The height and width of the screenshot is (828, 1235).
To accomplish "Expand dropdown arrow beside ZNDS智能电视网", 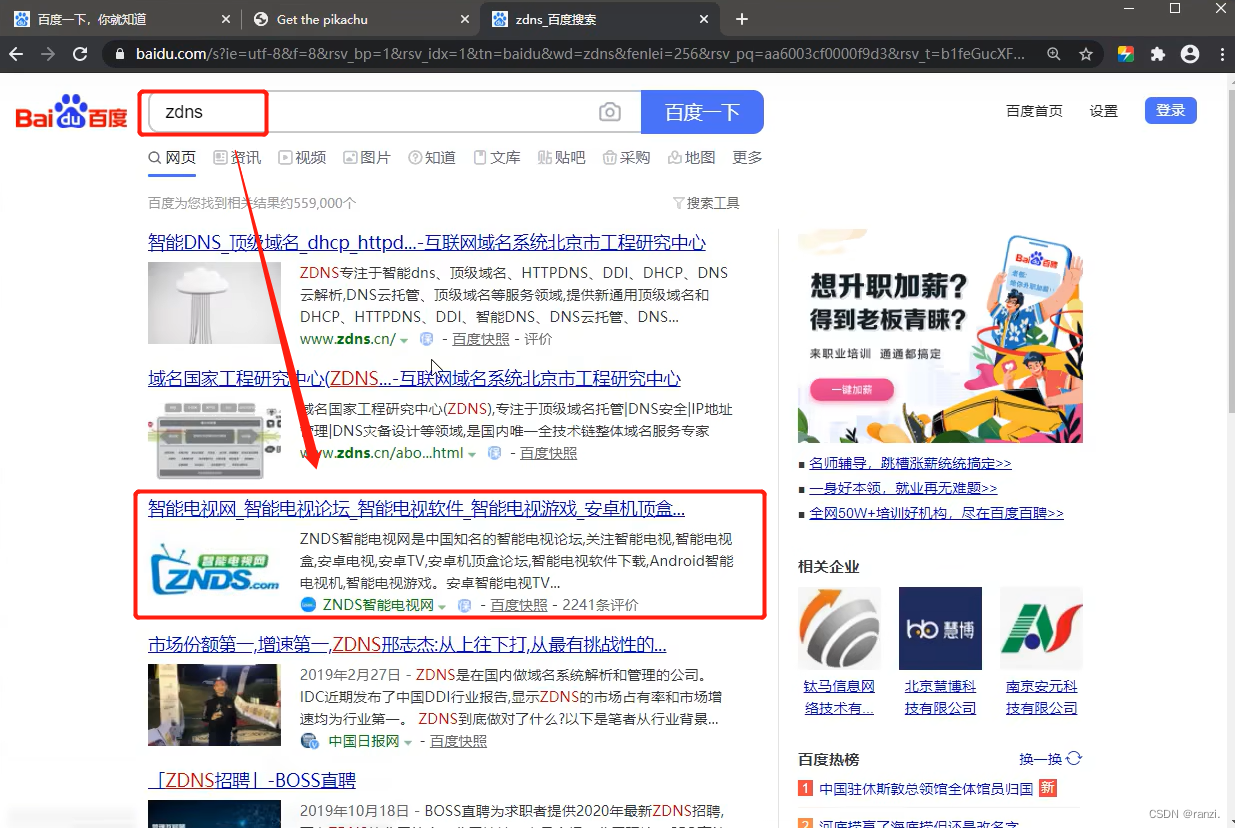I will (442, 606).
